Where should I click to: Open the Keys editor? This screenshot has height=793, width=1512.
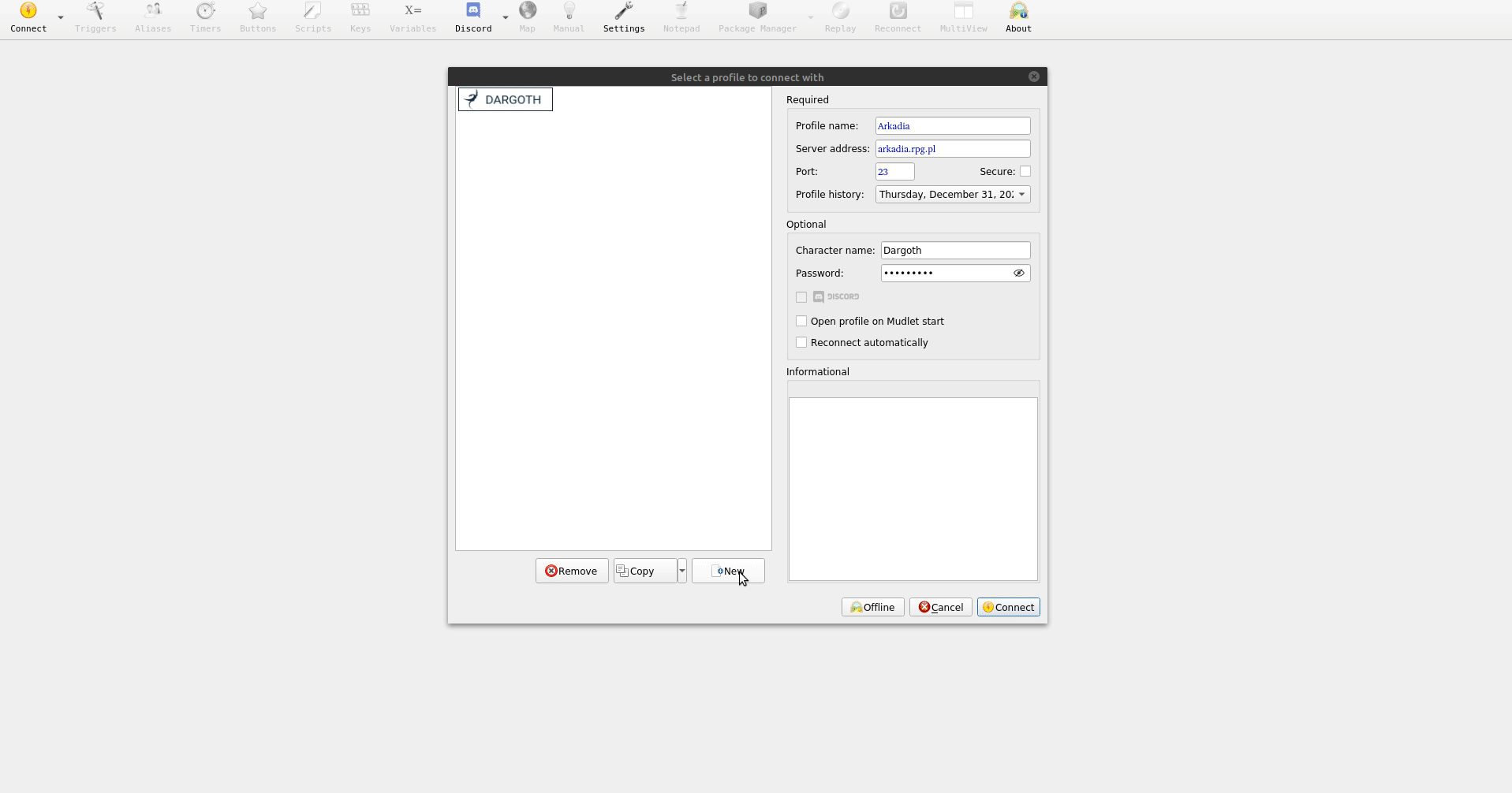click(360, 17)
